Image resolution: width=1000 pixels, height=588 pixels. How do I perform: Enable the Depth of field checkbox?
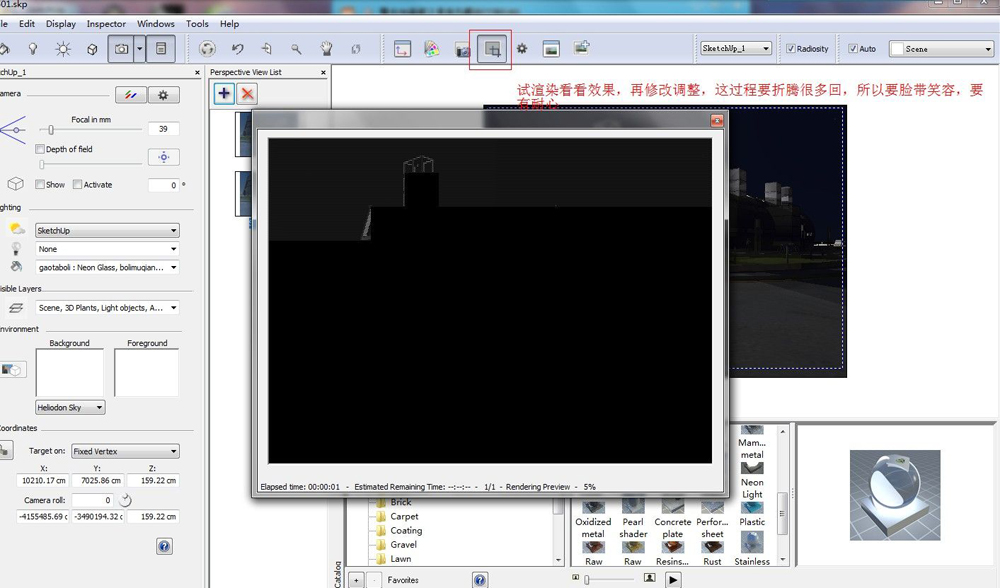pos(41,149)
